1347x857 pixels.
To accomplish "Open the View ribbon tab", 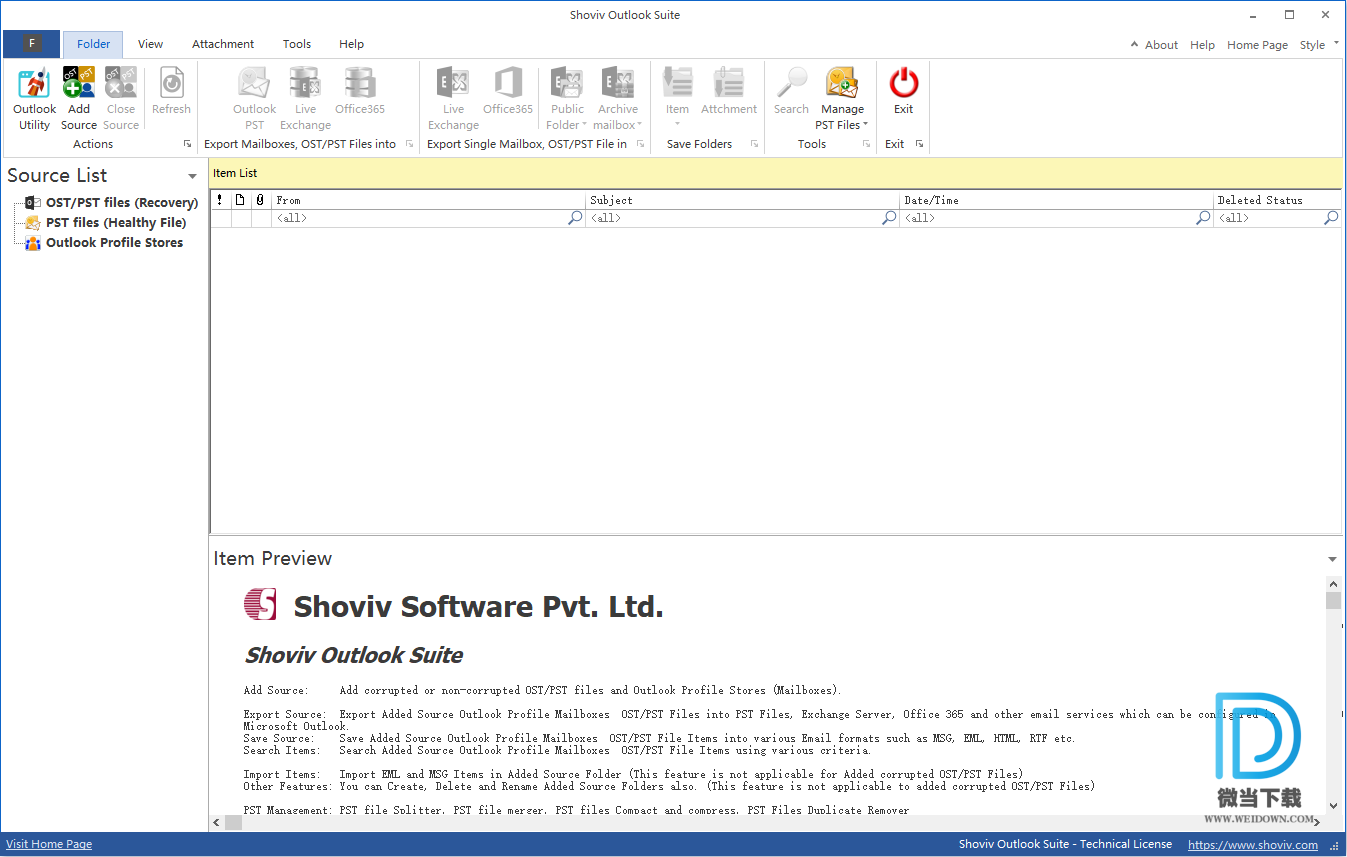I will 150,44.
